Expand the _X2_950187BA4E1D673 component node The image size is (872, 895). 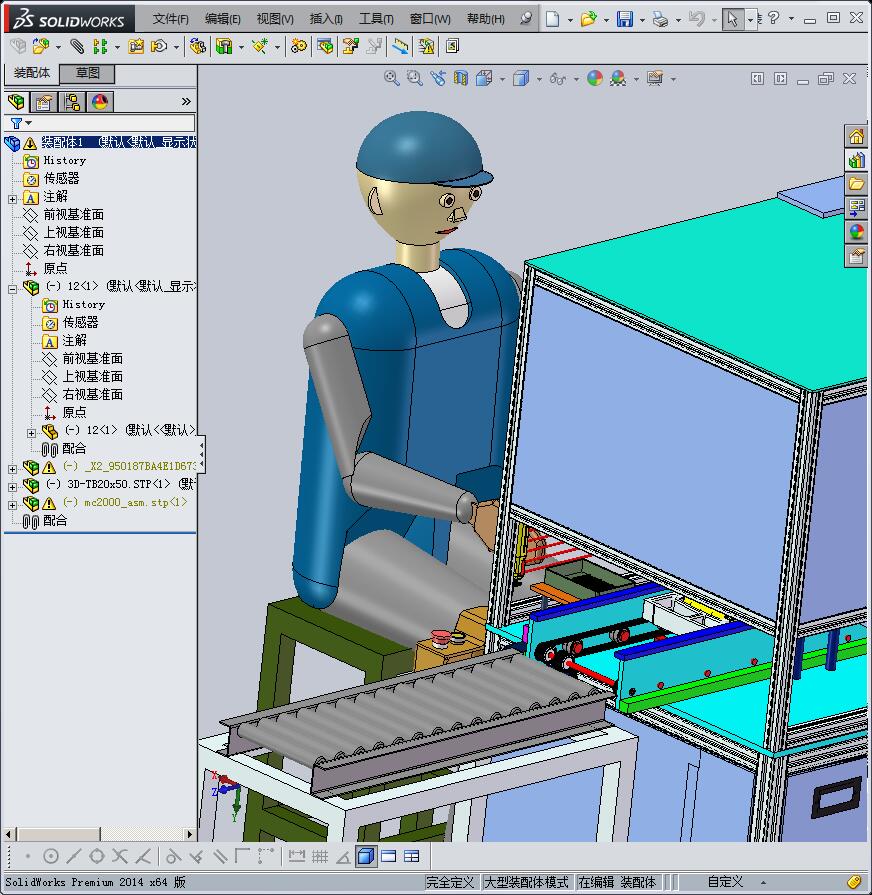click(x=13, y=469)
